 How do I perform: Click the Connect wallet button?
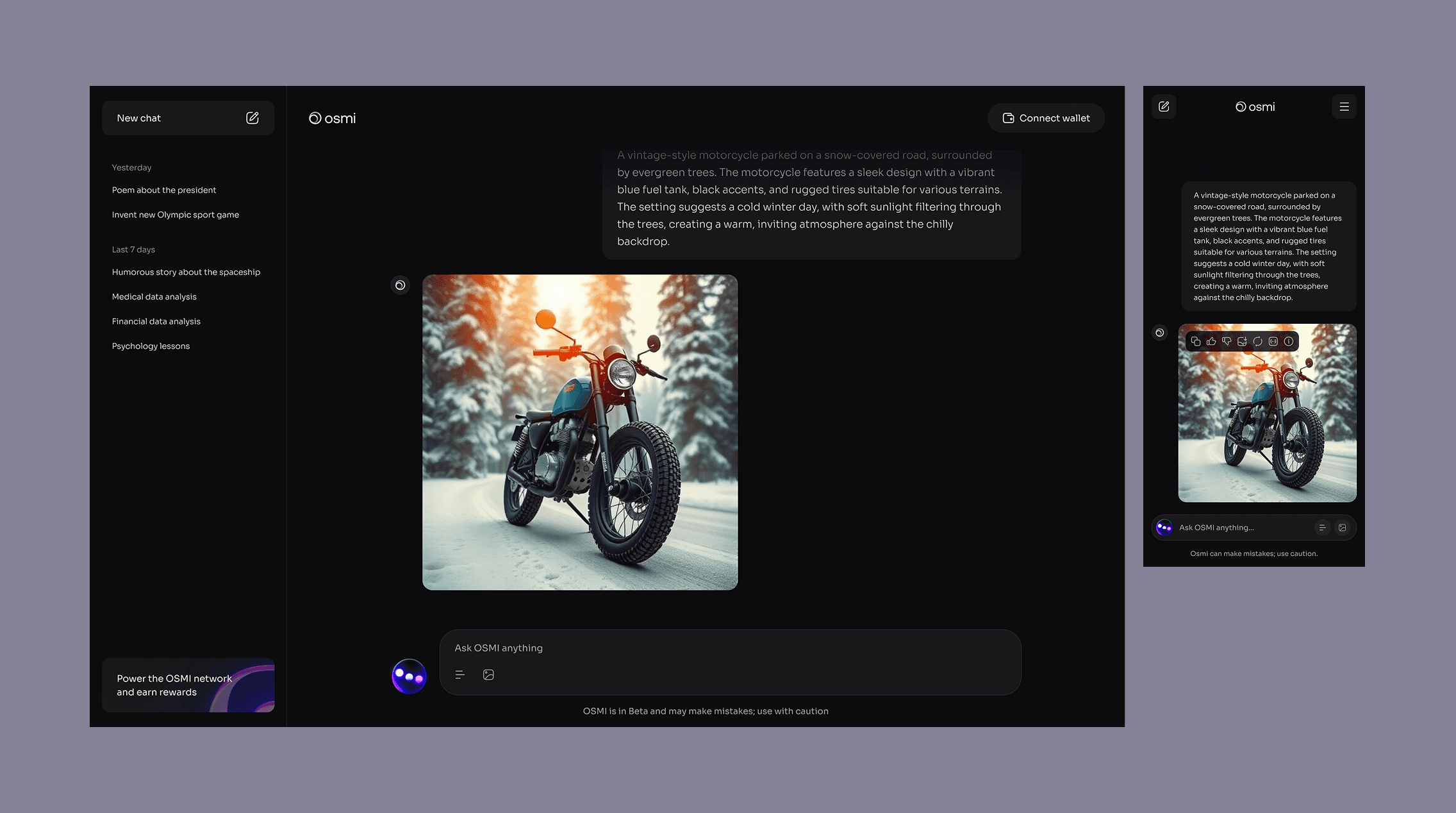point(1046,118)
